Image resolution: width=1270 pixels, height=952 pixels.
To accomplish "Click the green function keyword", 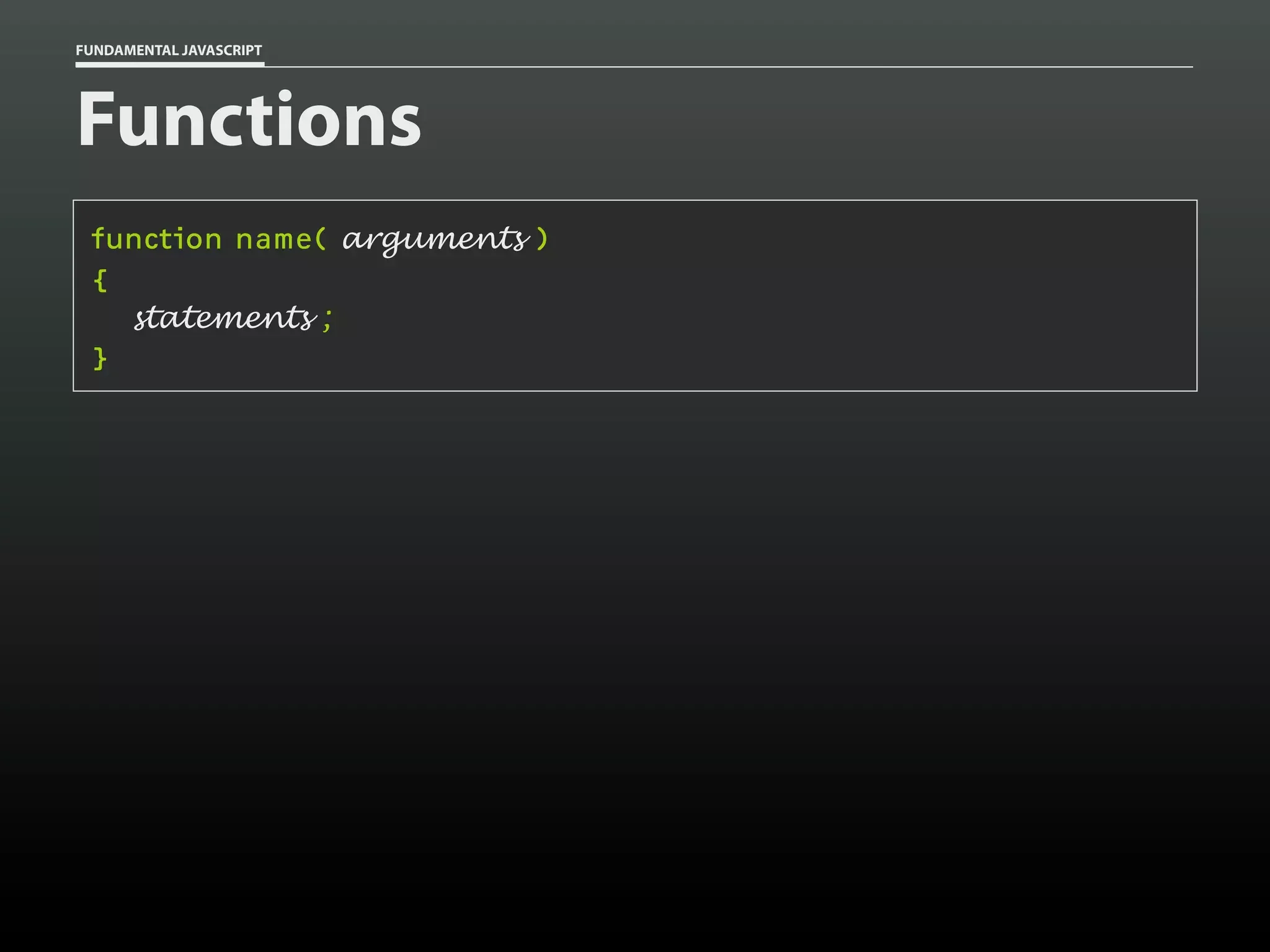I will [156, 239].
